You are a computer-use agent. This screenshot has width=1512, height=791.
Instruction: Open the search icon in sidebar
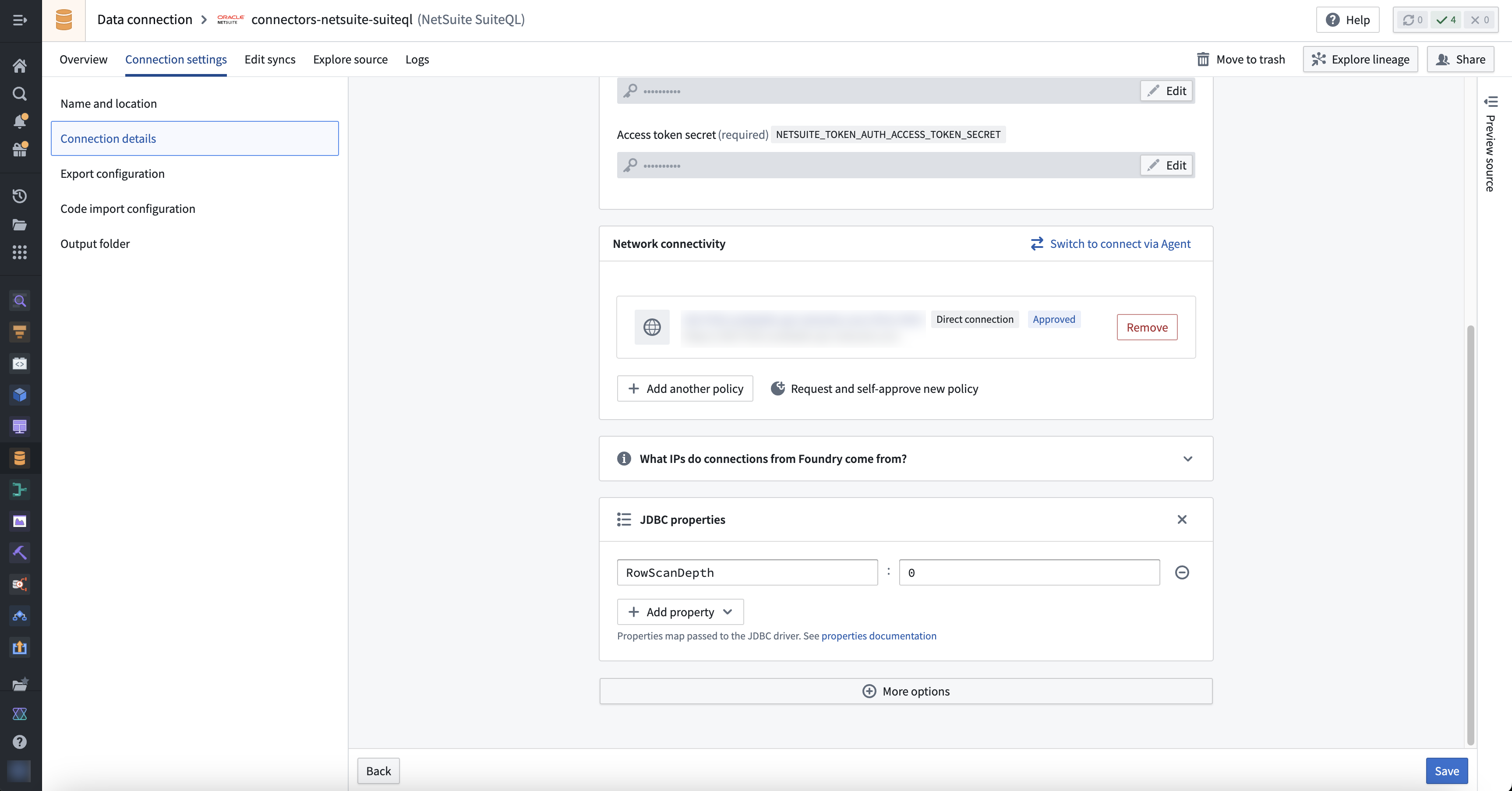pyautogui.click(x=19, y=93)
